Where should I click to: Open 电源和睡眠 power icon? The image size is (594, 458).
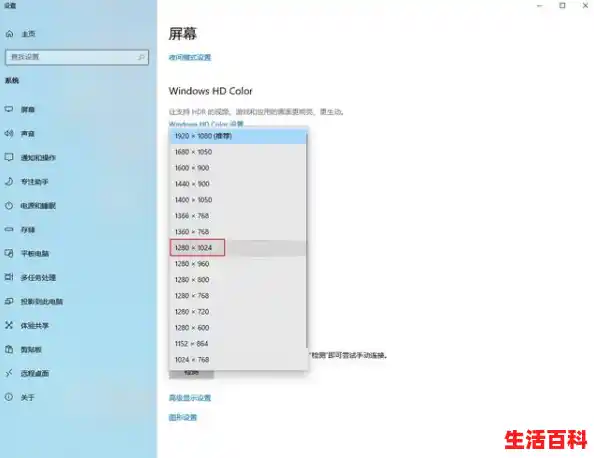(9, 206)
